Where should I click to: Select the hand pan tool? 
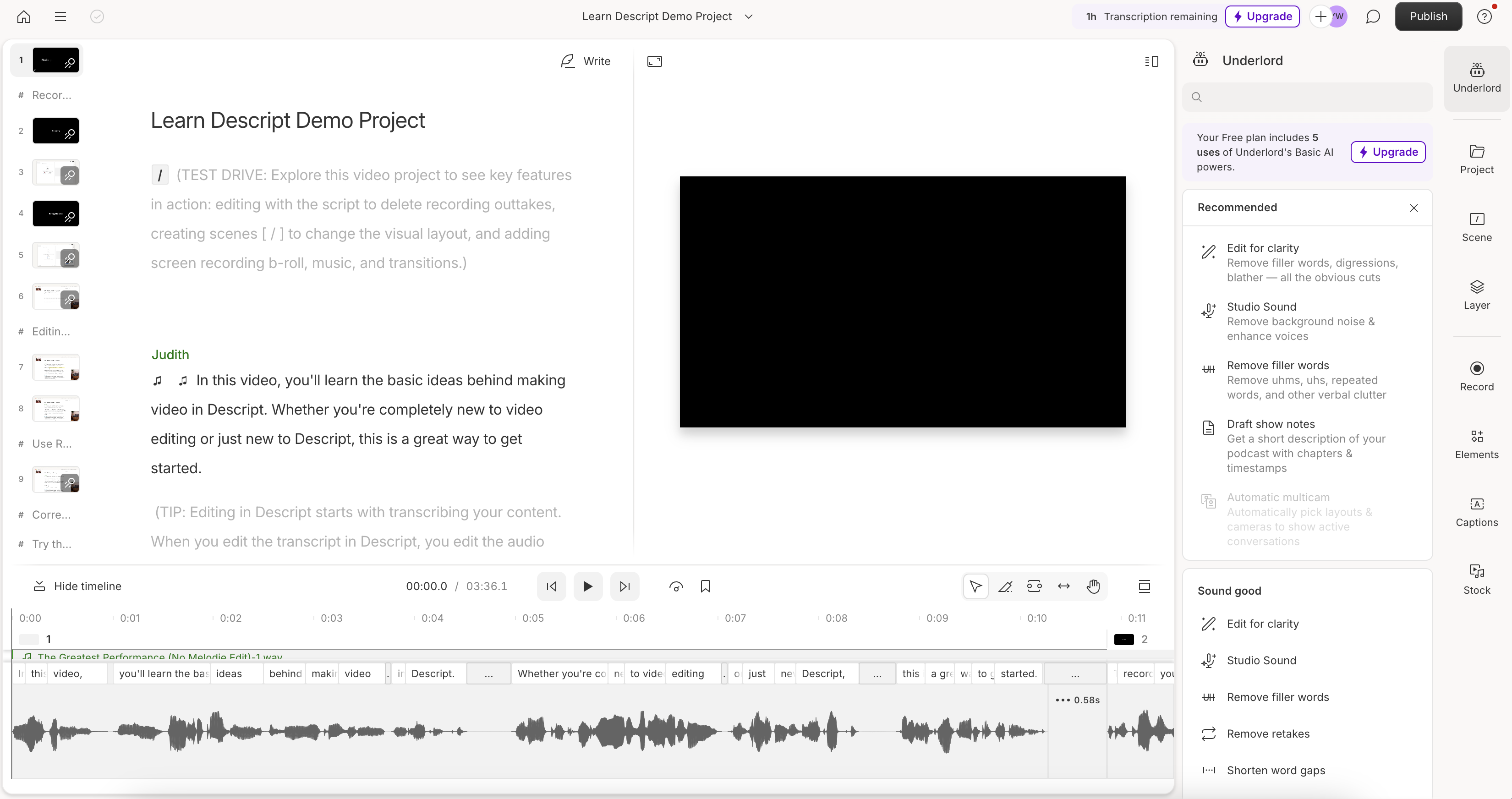[1093, 586]
